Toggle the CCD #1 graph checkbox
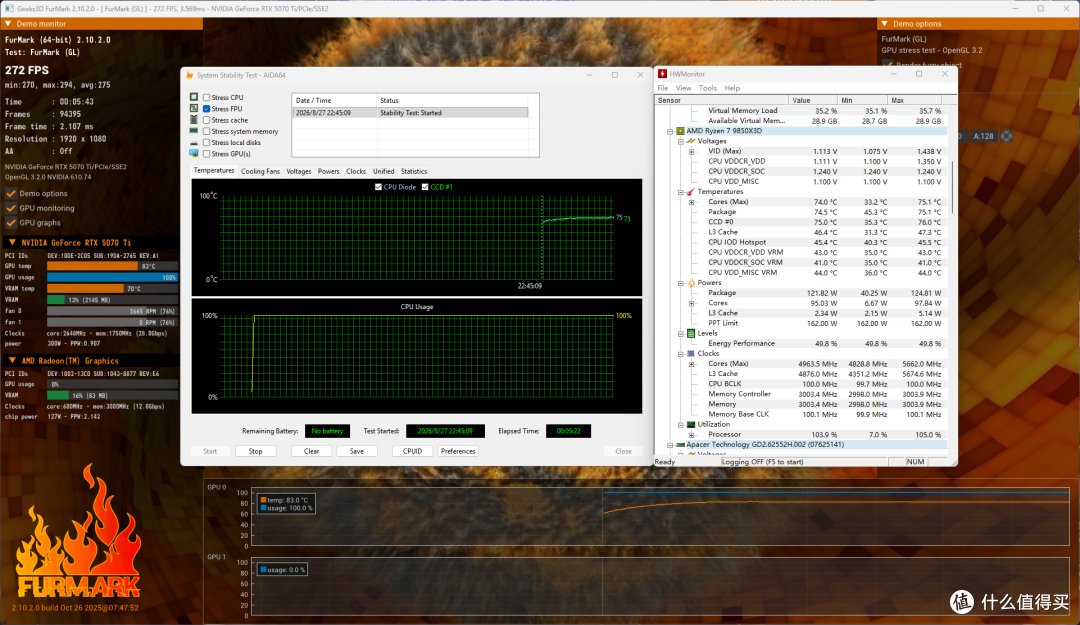 pyautogui.click(x=425, y=187)
